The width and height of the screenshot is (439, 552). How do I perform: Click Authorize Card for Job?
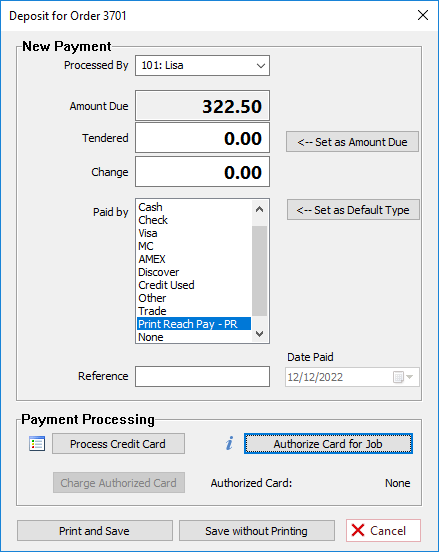328,444
